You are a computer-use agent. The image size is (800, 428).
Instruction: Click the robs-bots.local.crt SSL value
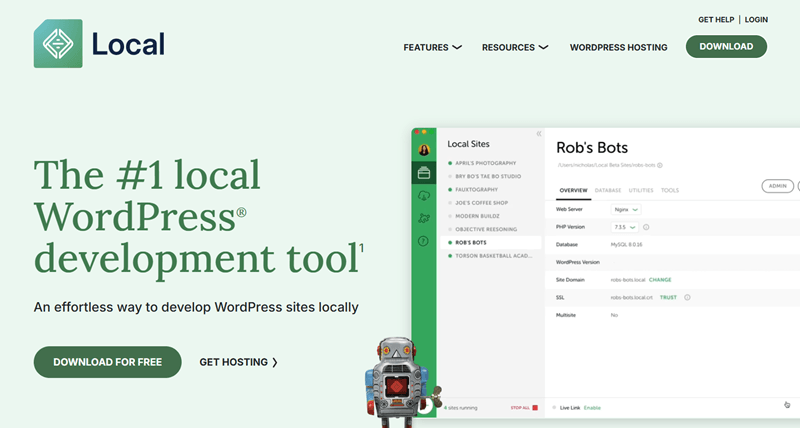[x=632, y=297]
